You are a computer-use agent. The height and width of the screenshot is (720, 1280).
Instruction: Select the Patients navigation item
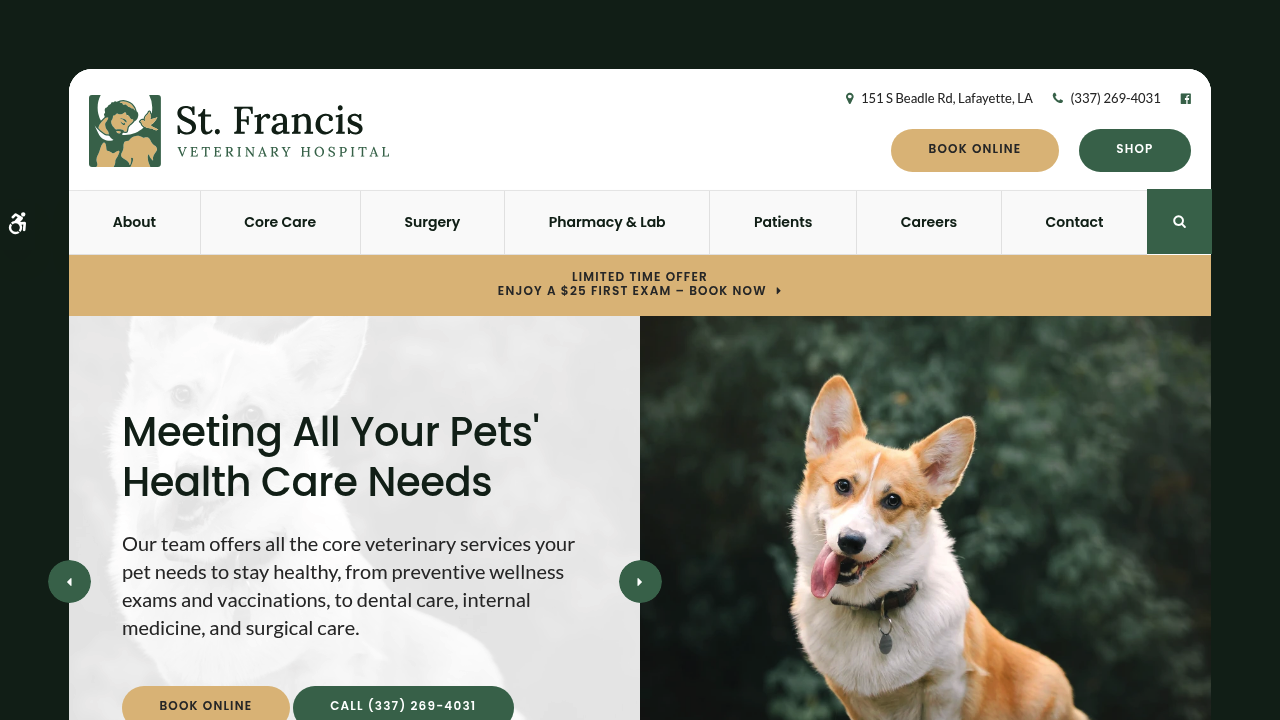783,222
